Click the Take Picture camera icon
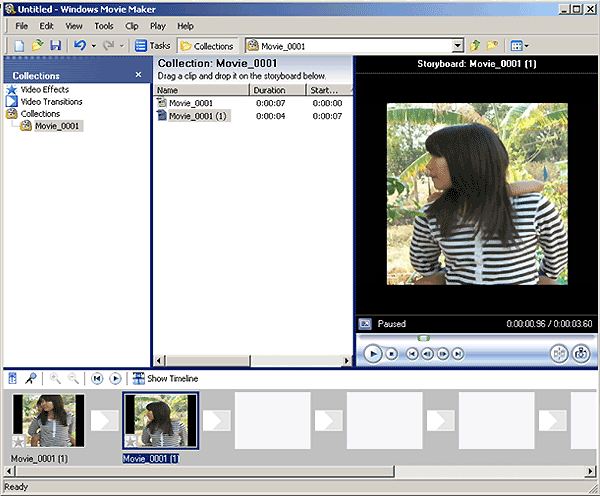 pyautogui.click(x=581, y=354)
